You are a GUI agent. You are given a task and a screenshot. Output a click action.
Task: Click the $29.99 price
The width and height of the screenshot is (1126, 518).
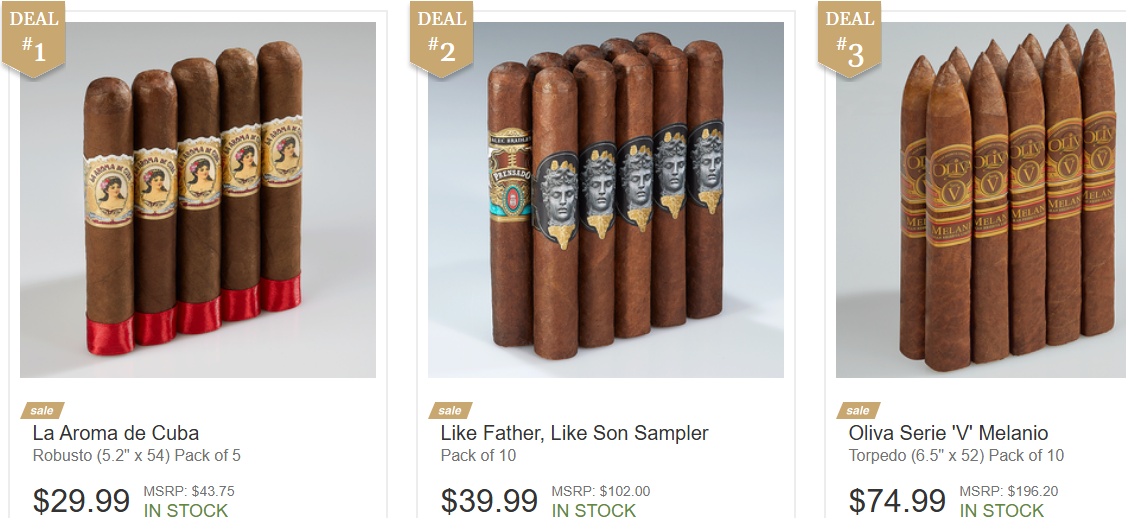click(81, 500)
